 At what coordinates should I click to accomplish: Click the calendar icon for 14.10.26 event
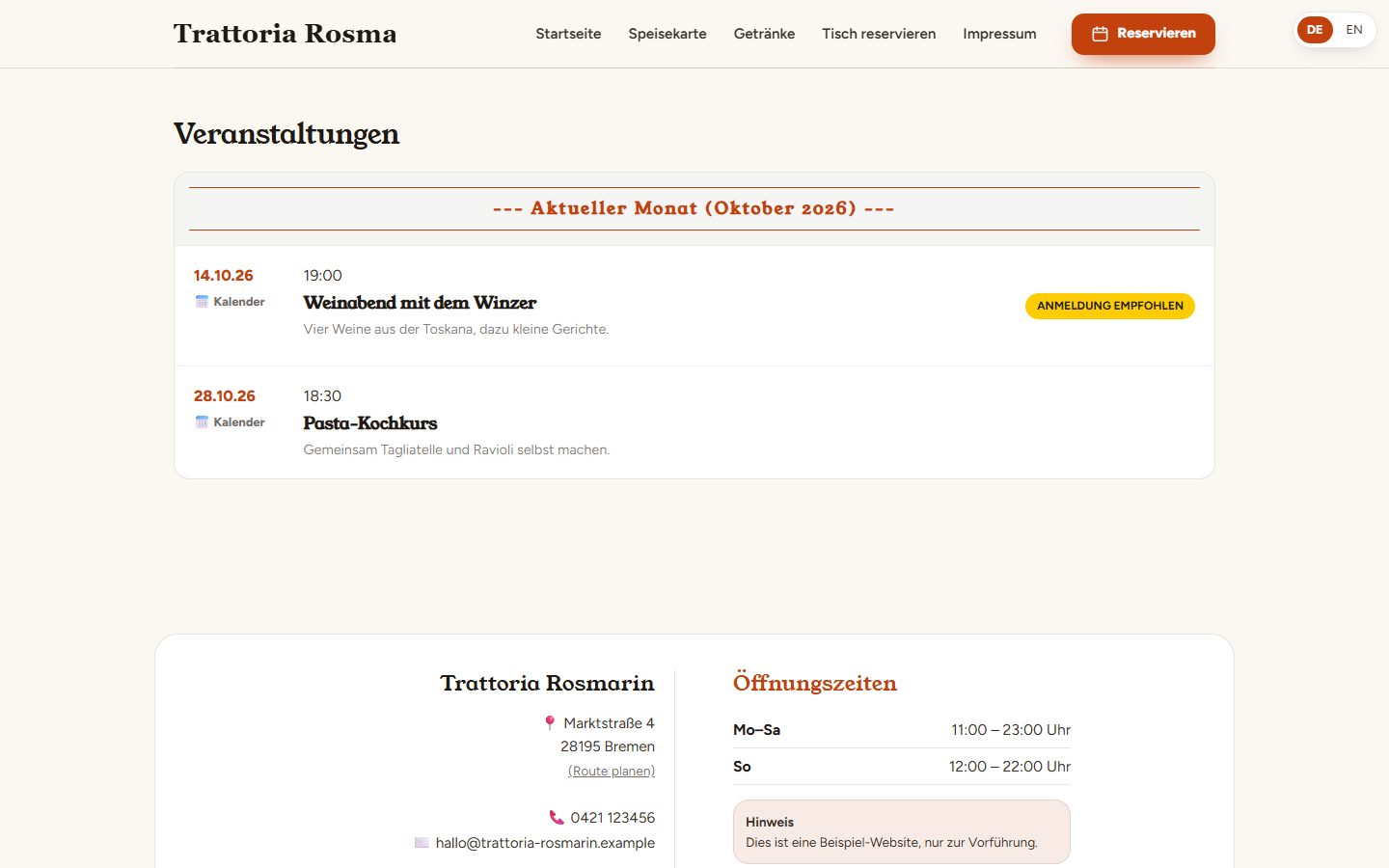tap(202, 302)
